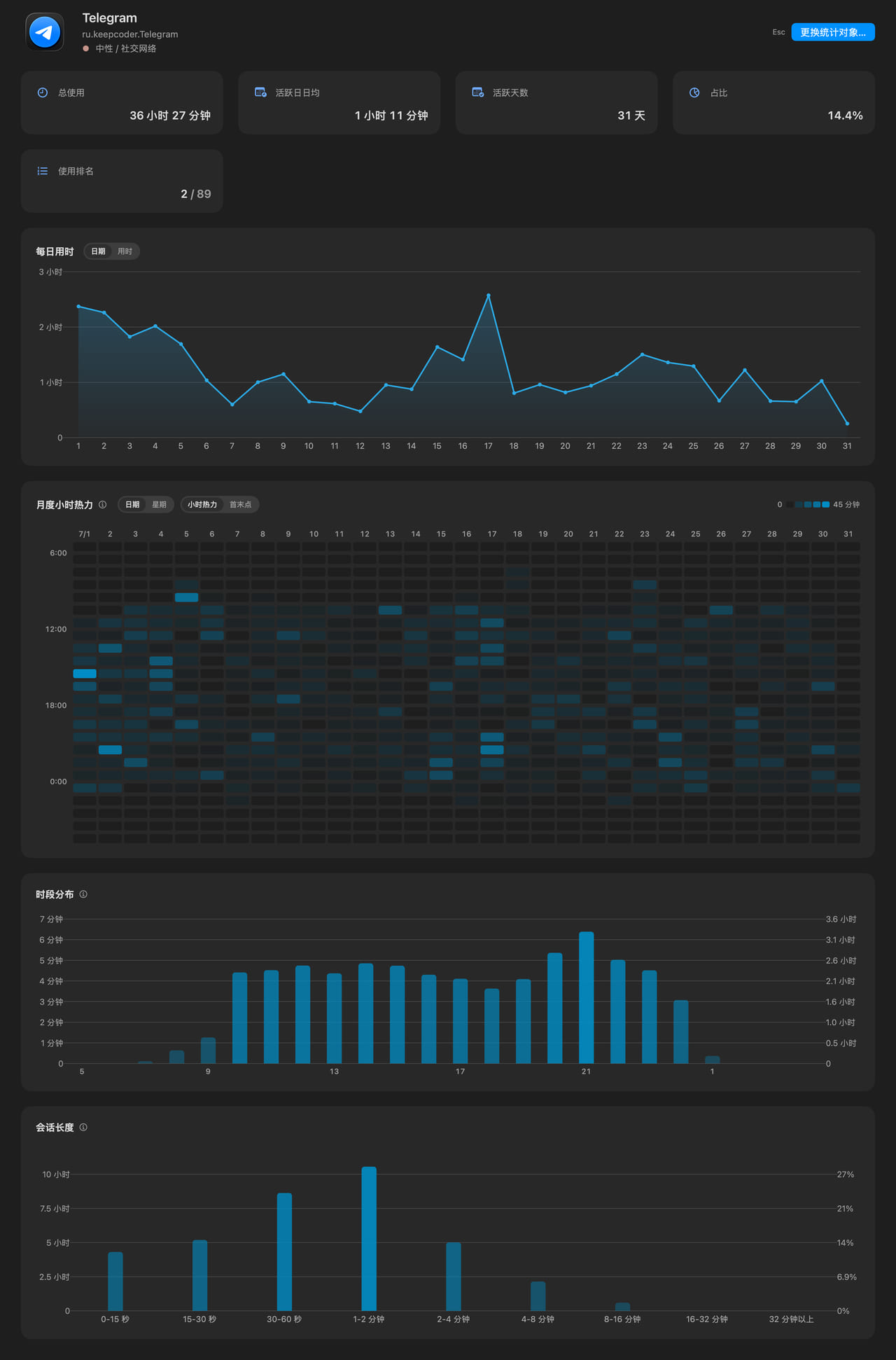Click the info icon next to 时段分布
Image resolution: width=896 pixels, height=1360 pixels.
[x=83, y=894]
